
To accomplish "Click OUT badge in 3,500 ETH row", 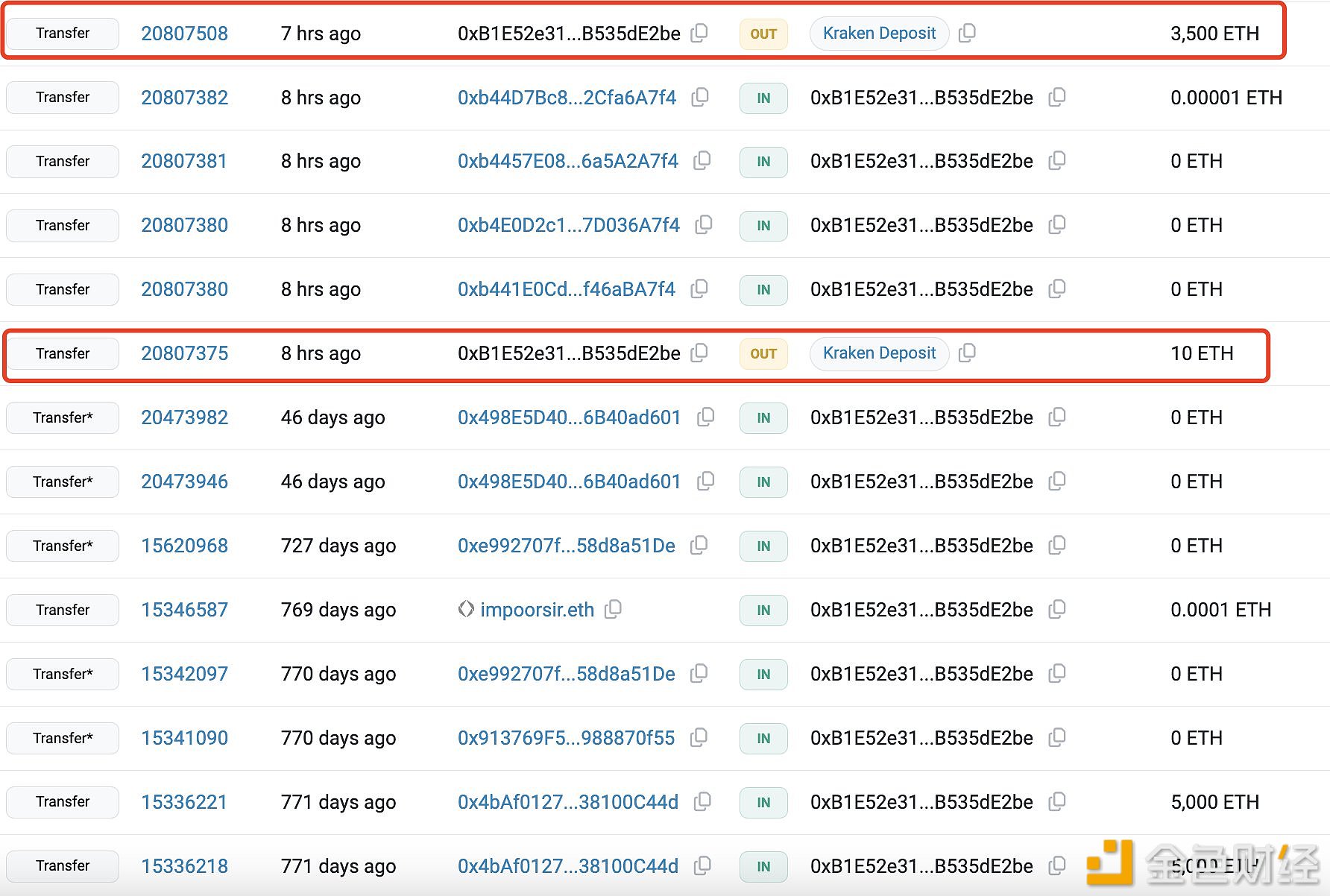I will pyautogui.click(x=763, y=34).
